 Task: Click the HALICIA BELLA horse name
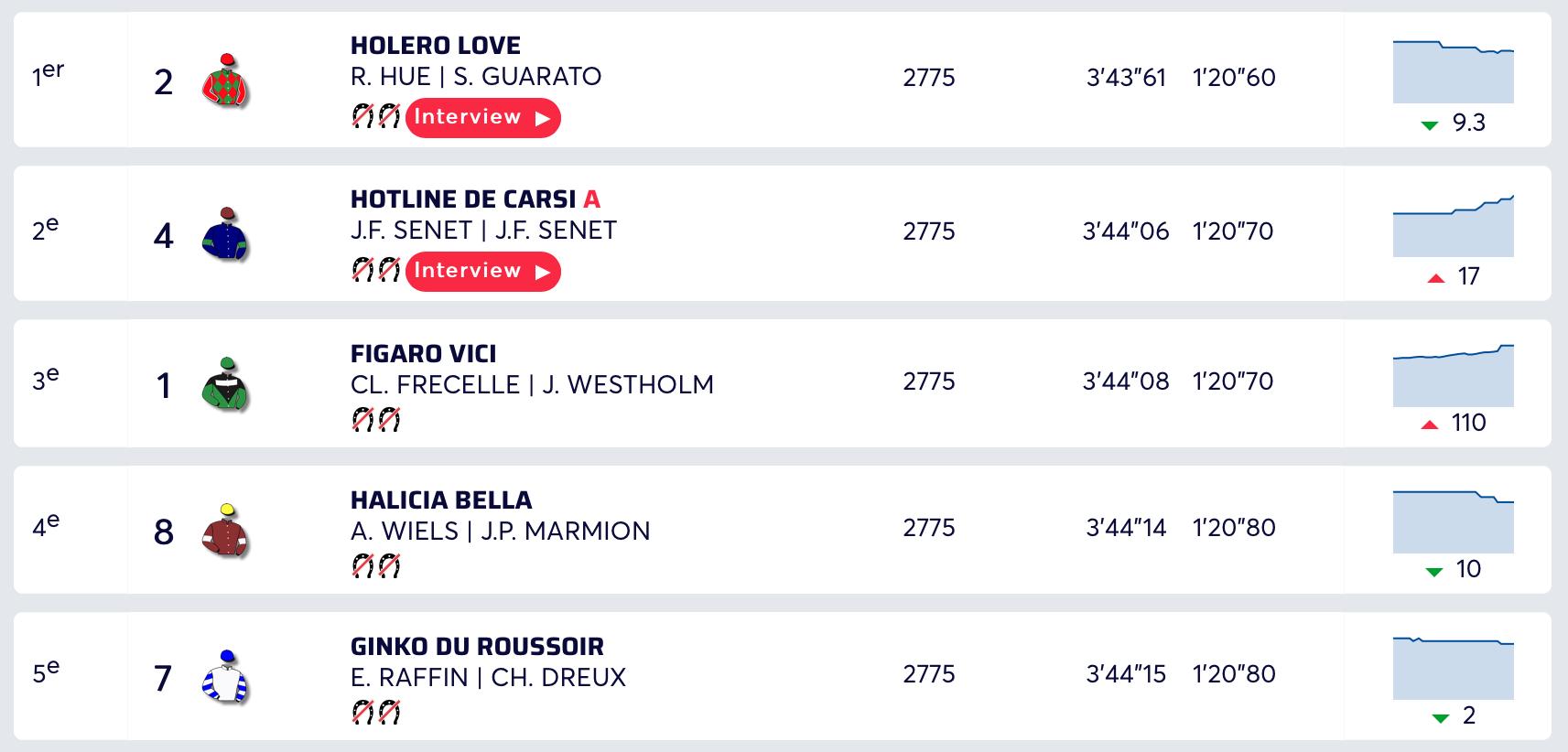[441, 500]
